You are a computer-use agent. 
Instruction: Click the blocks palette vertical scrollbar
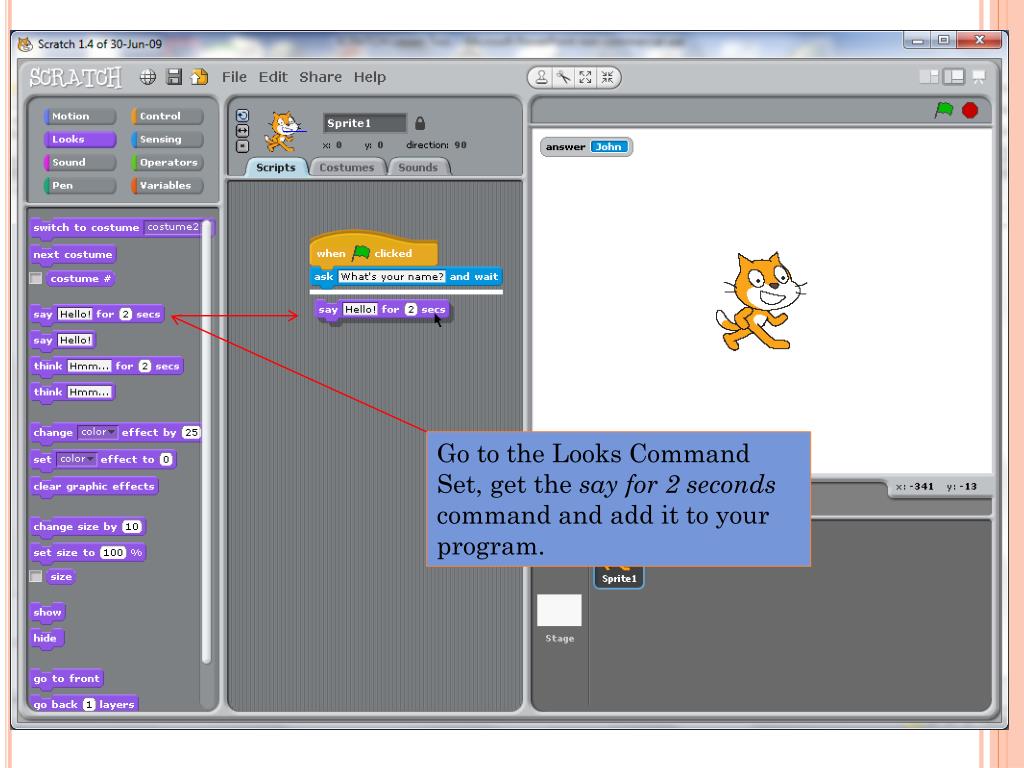click(x=206, y=441)
